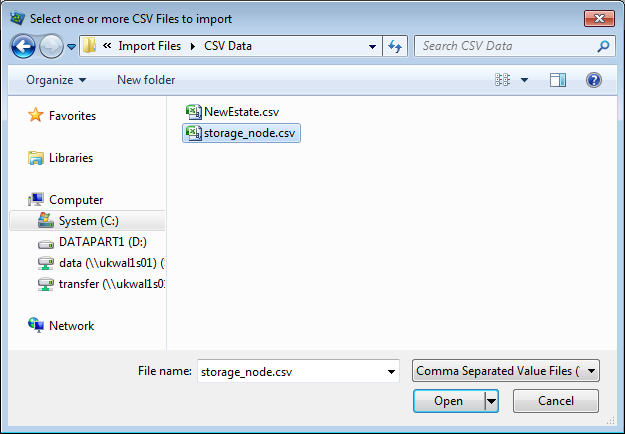625x434 pixels.
Task: Click the Forward navigation arrow
Action: 53,46
